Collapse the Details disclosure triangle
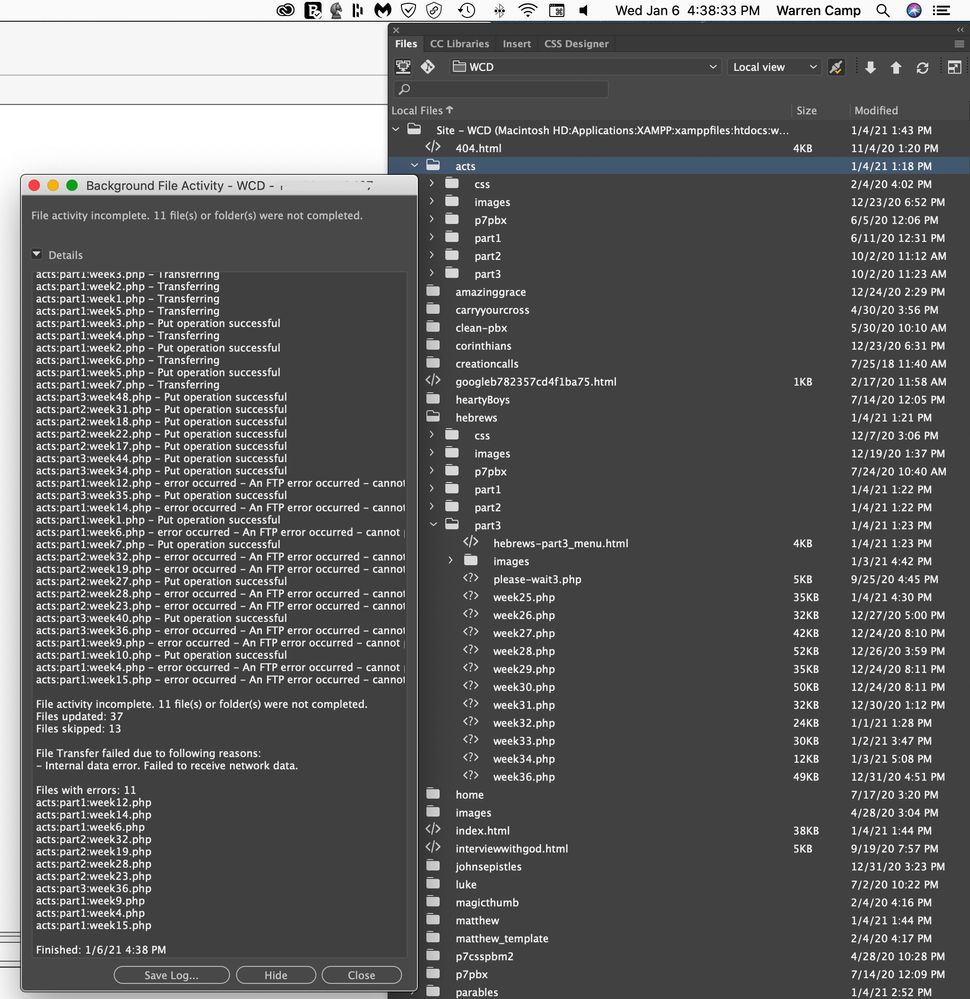This screenshot has height=999, width=970. click(36, 254)
